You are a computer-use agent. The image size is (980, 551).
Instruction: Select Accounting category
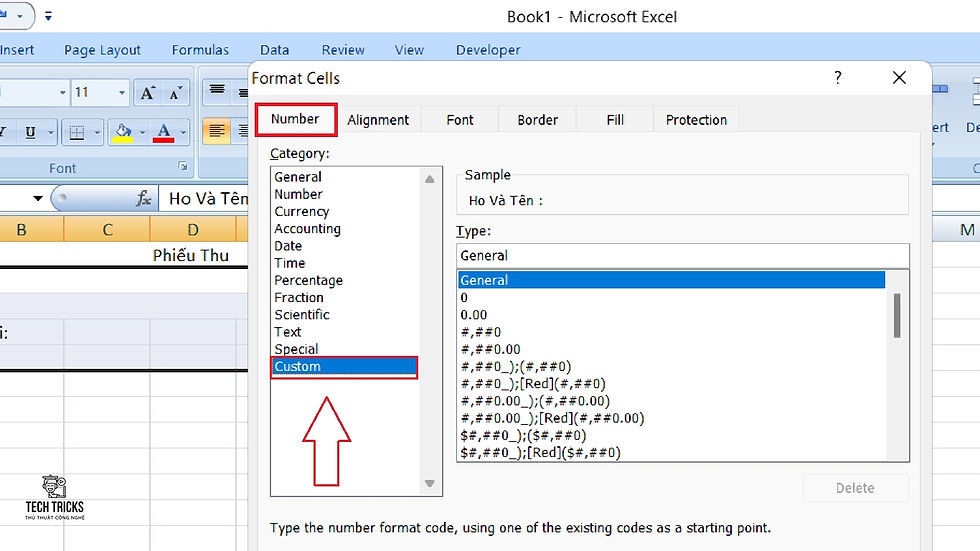pos(308,229)
